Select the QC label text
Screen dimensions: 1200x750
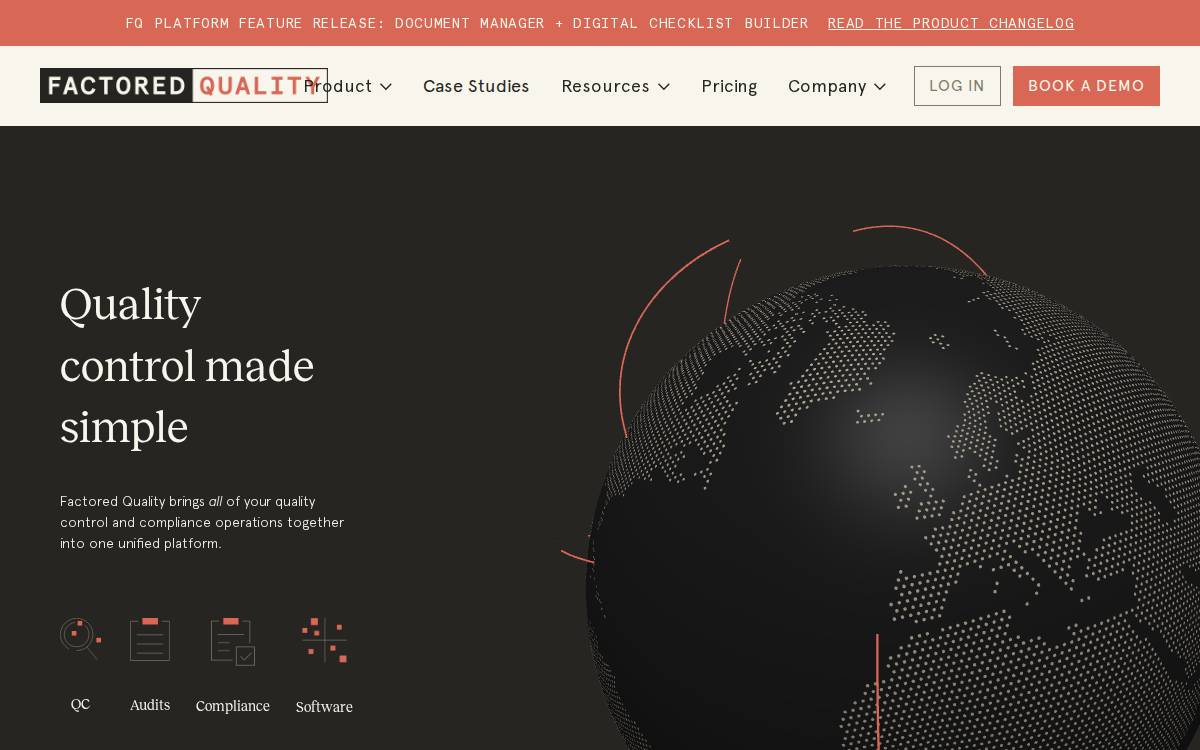tap(80, 705)
